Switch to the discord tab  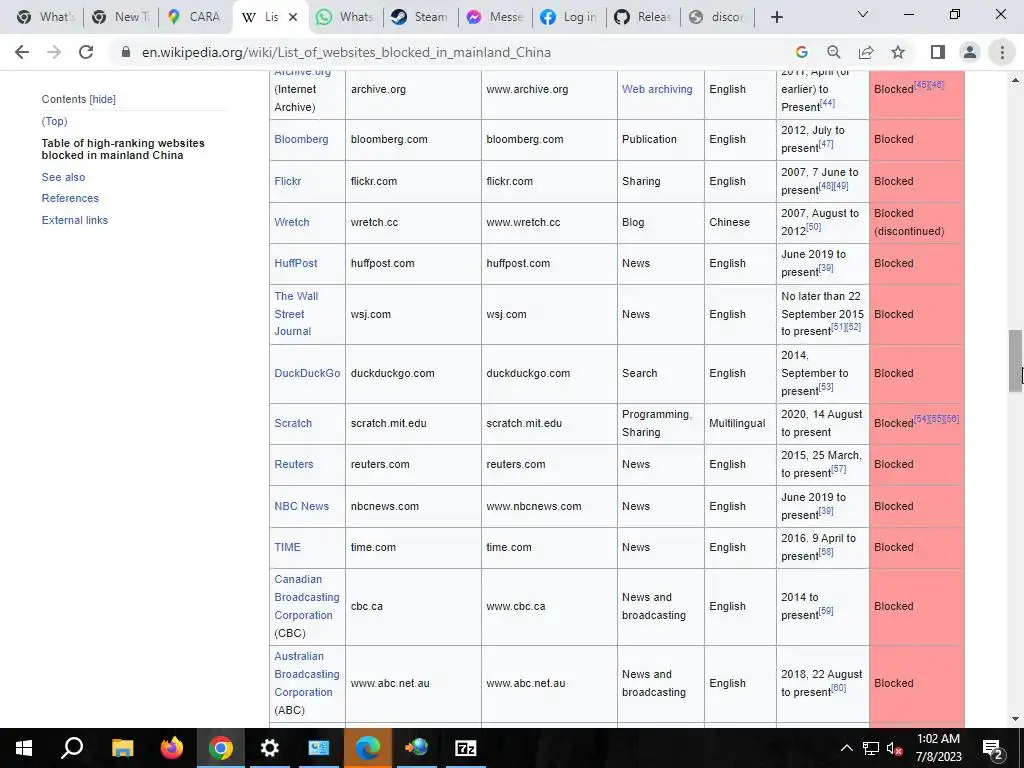click(717, 17)
